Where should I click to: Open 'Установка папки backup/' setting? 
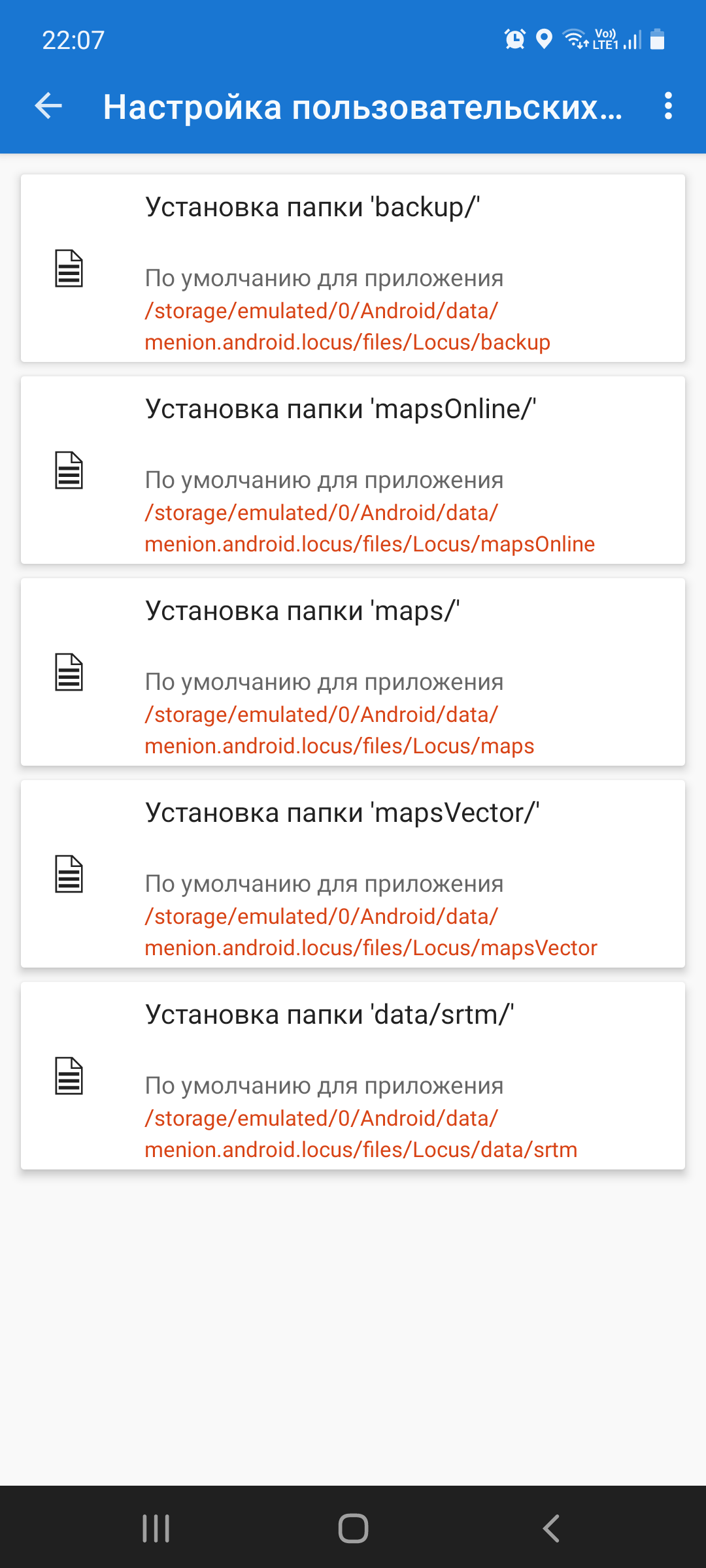(x=312, y=208)
